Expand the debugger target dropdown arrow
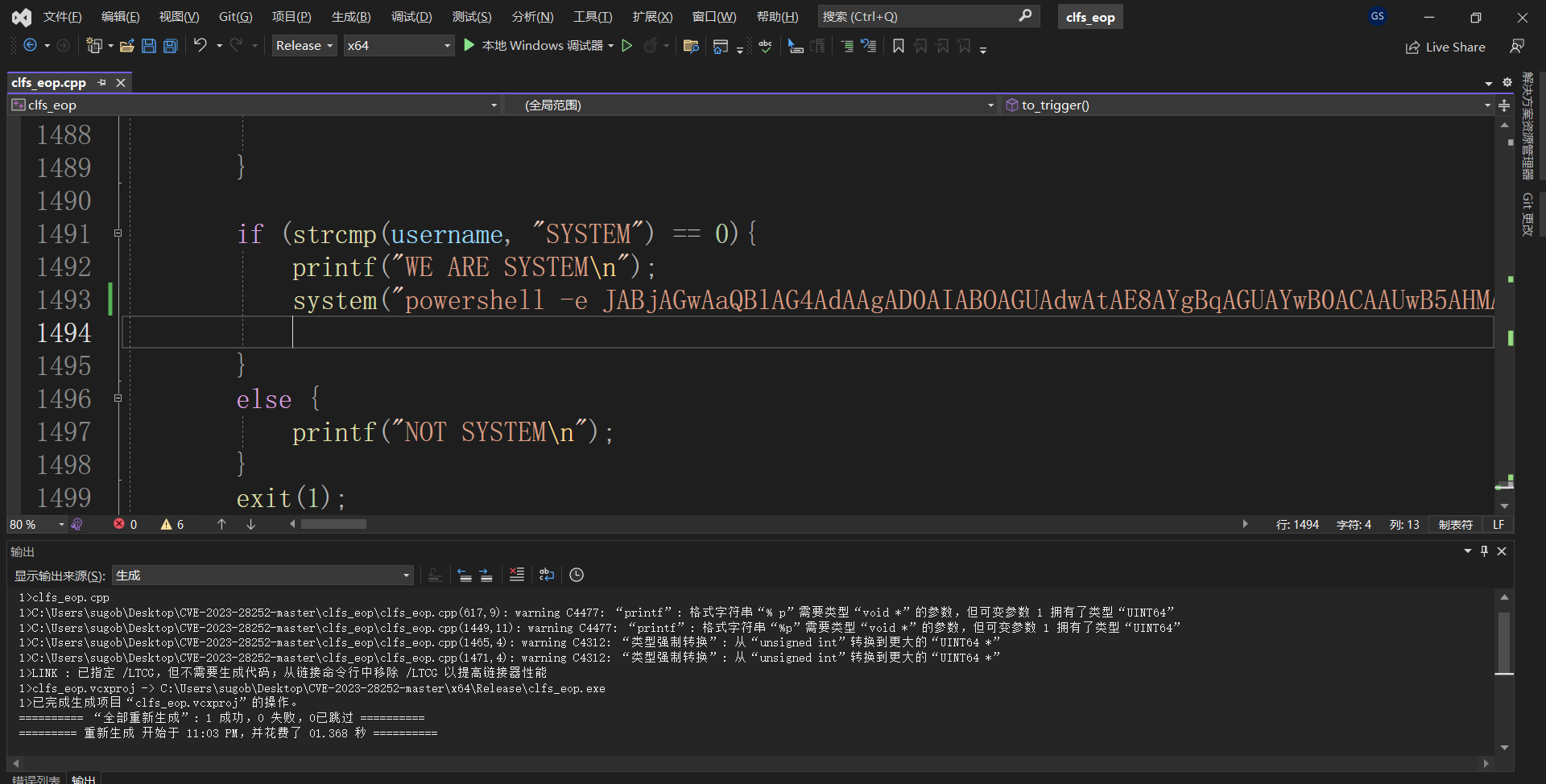This screenshot has height=784, width=1546. pyautogui.click(x=611, y=46)
